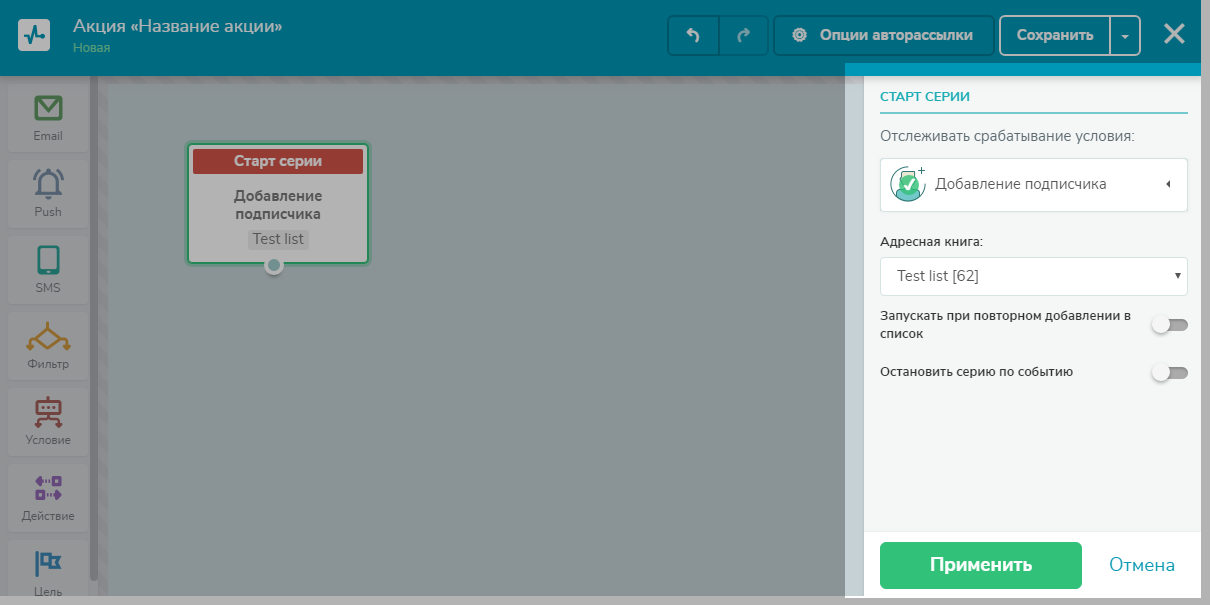Pick the Условие block icon
This screenshot has height=605, width=1210.
[47, 414]
